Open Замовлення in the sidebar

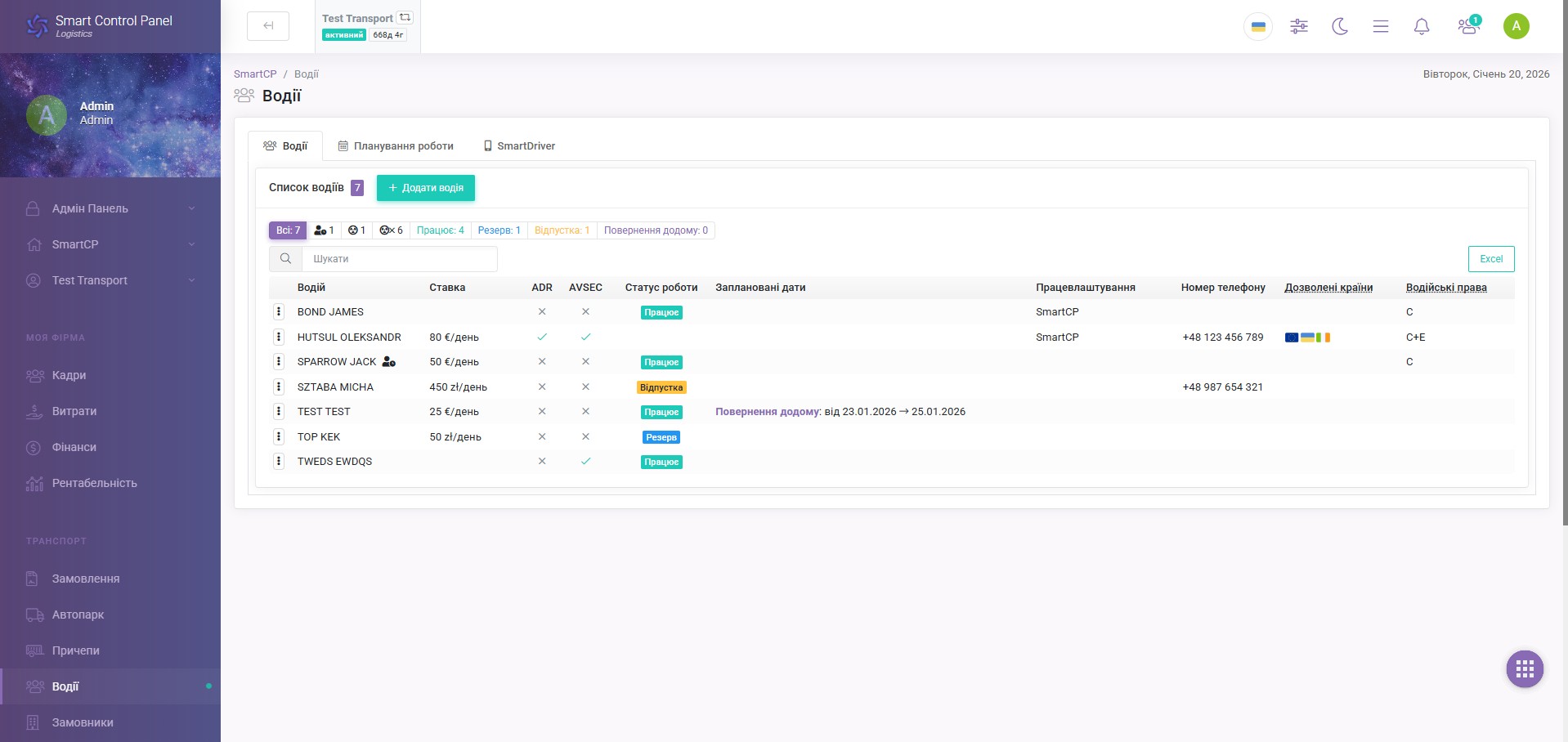(110, 579)
